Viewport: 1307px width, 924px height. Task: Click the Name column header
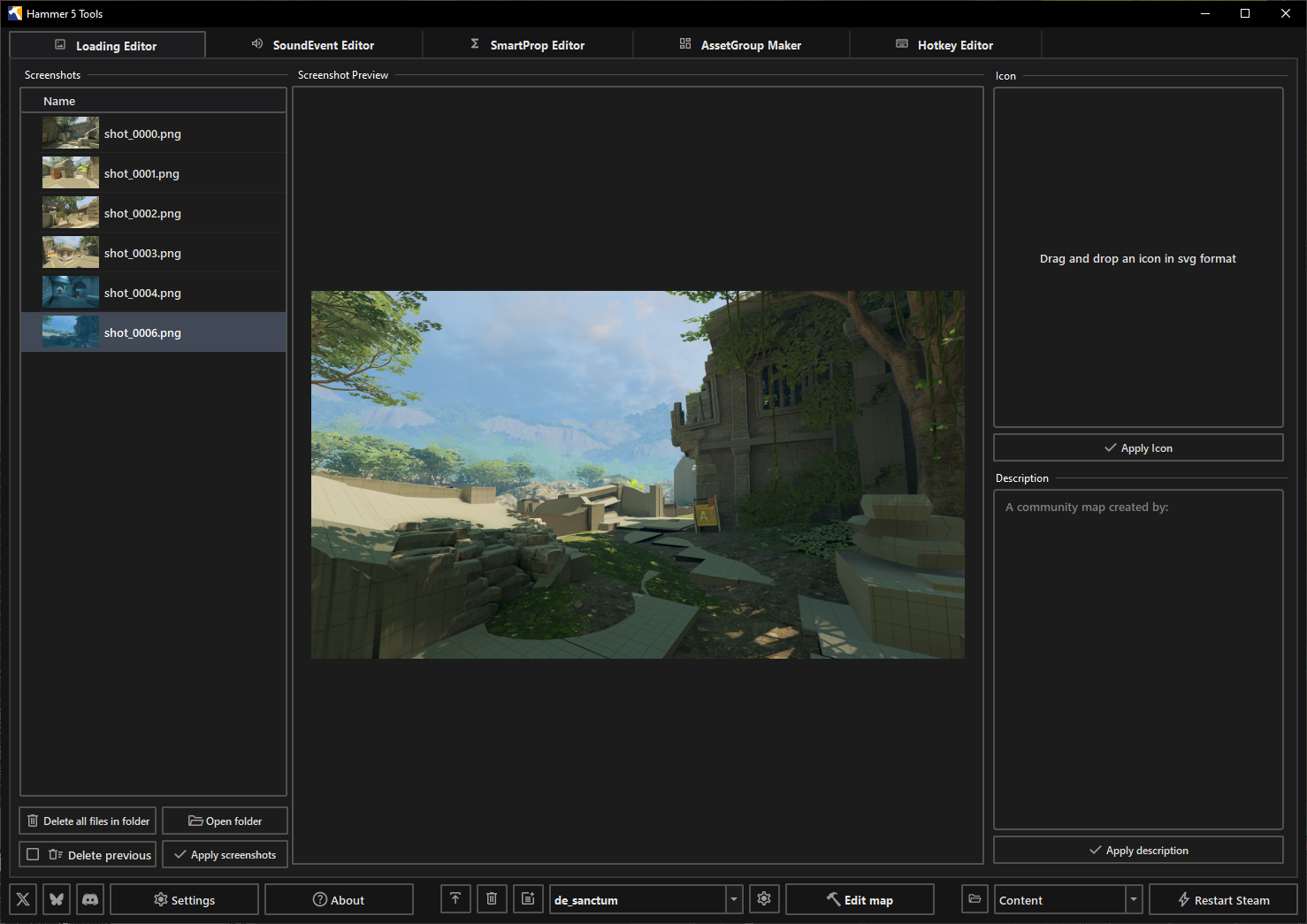point(153,101)
